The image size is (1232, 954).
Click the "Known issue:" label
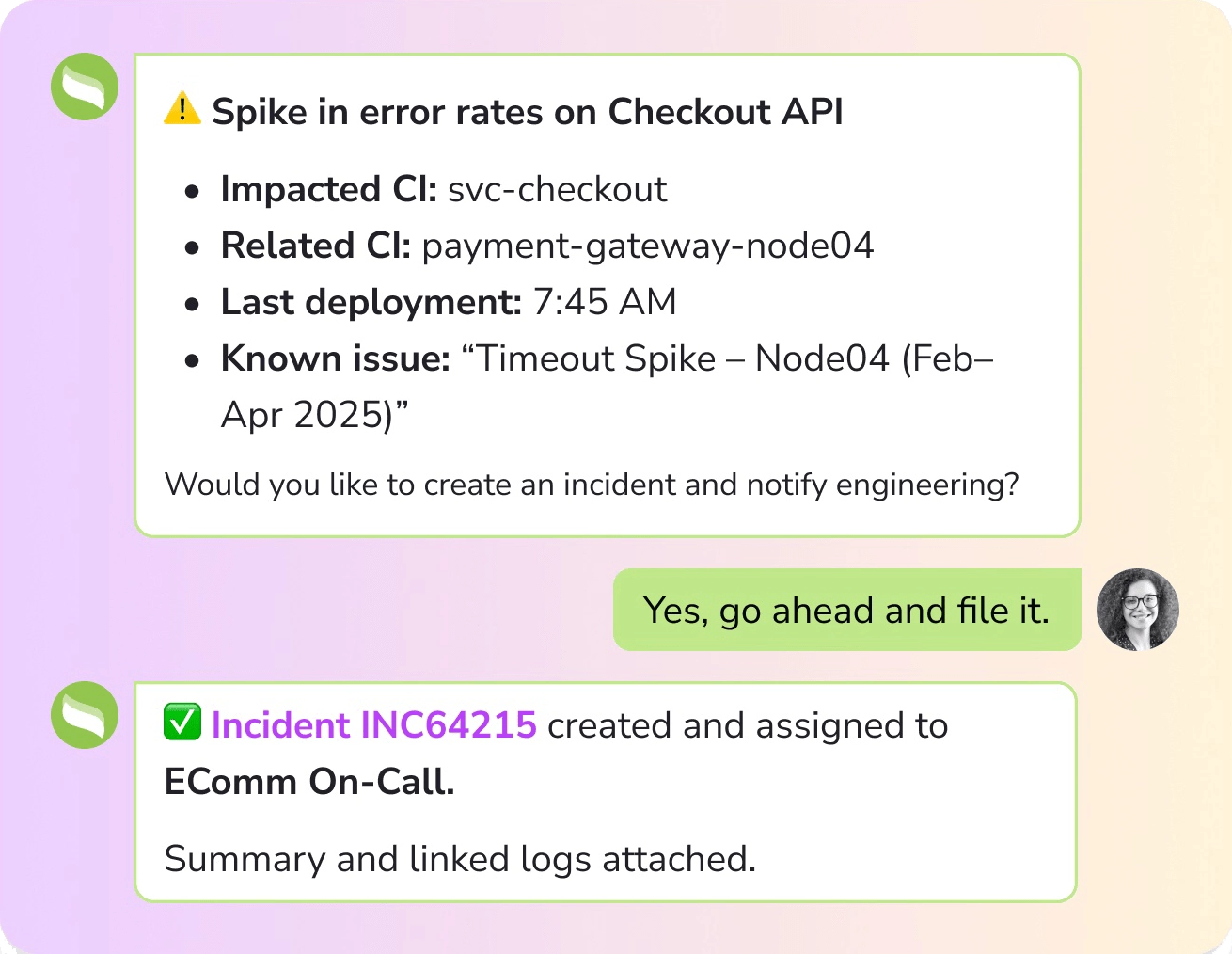335,358
